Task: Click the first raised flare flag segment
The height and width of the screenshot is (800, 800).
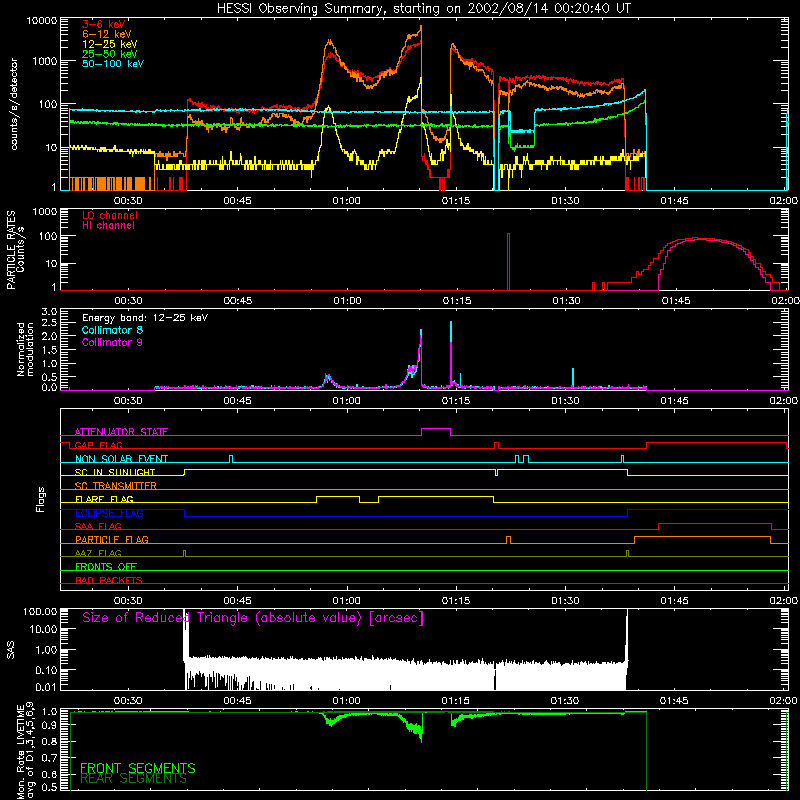Action: [x=338, y=497]
